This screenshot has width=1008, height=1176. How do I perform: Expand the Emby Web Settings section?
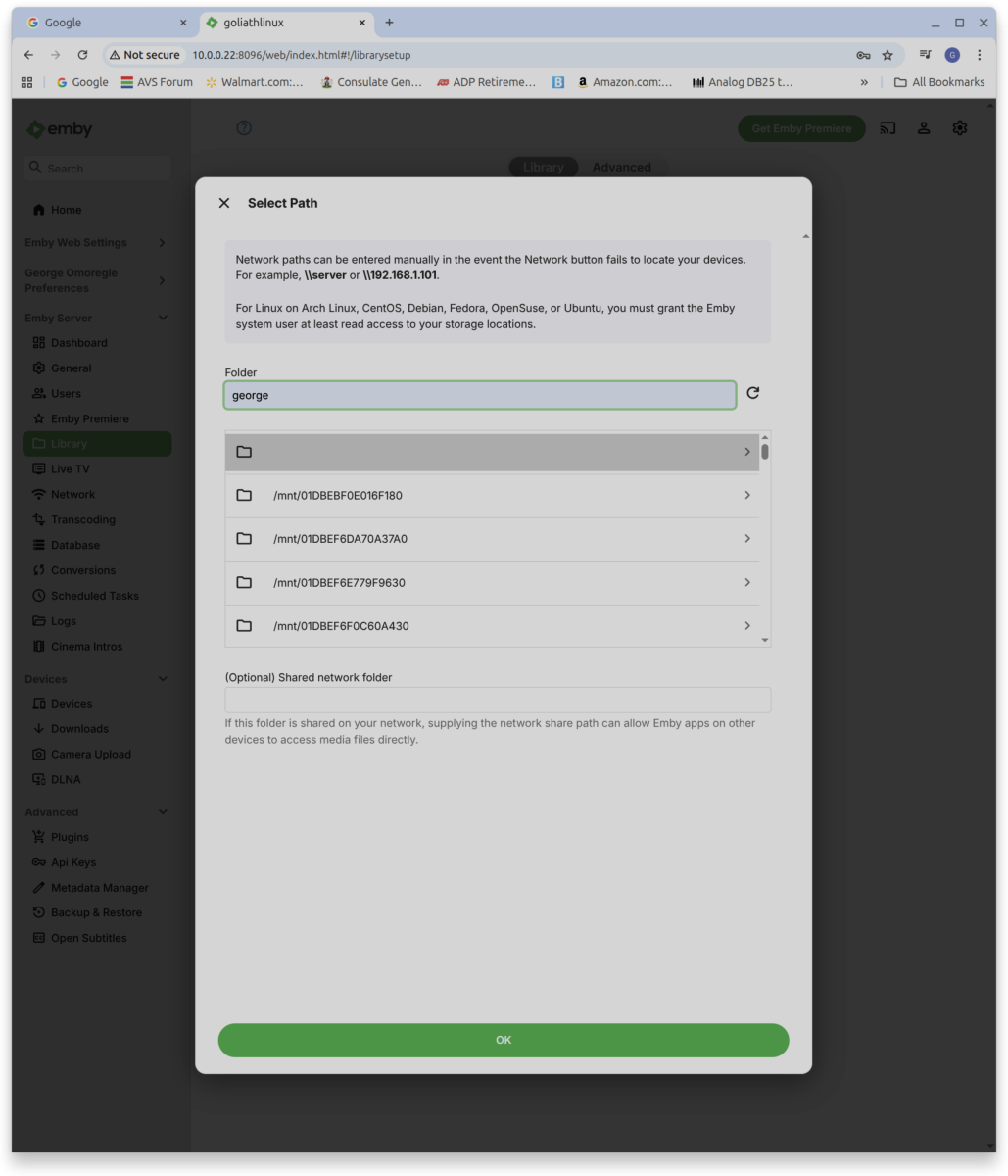tap(96, 242)
